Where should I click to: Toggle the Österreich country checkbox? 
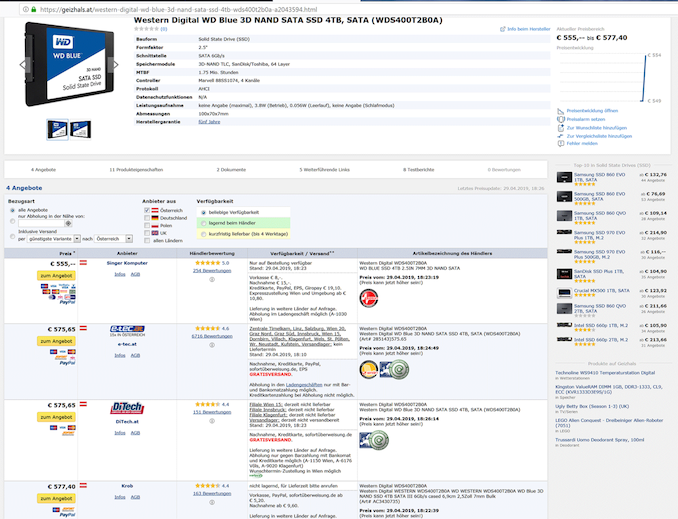coord(148,210)
